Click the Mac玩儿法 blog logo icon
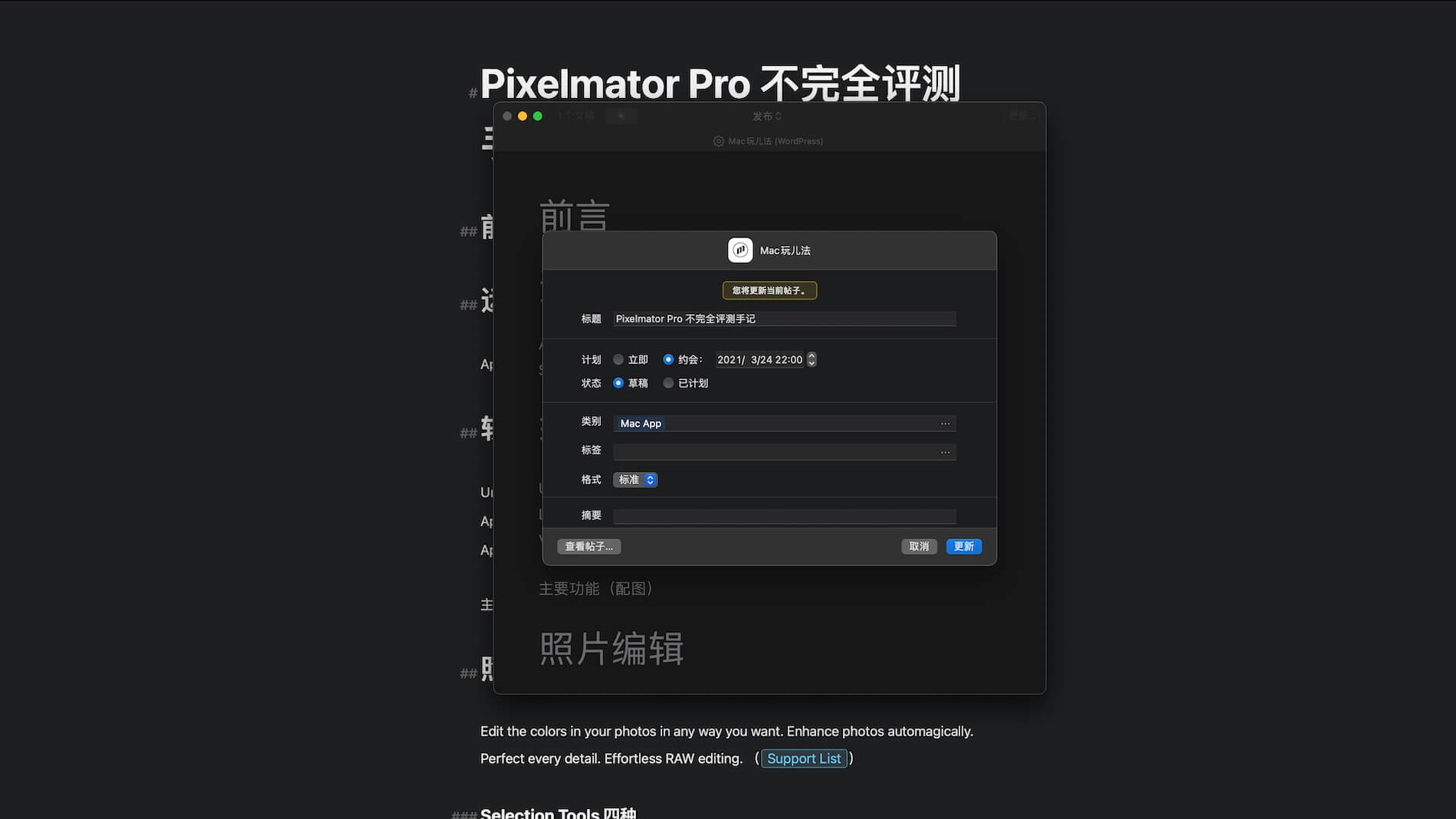This screenshot has height=819, width=1456. [740, 251]
